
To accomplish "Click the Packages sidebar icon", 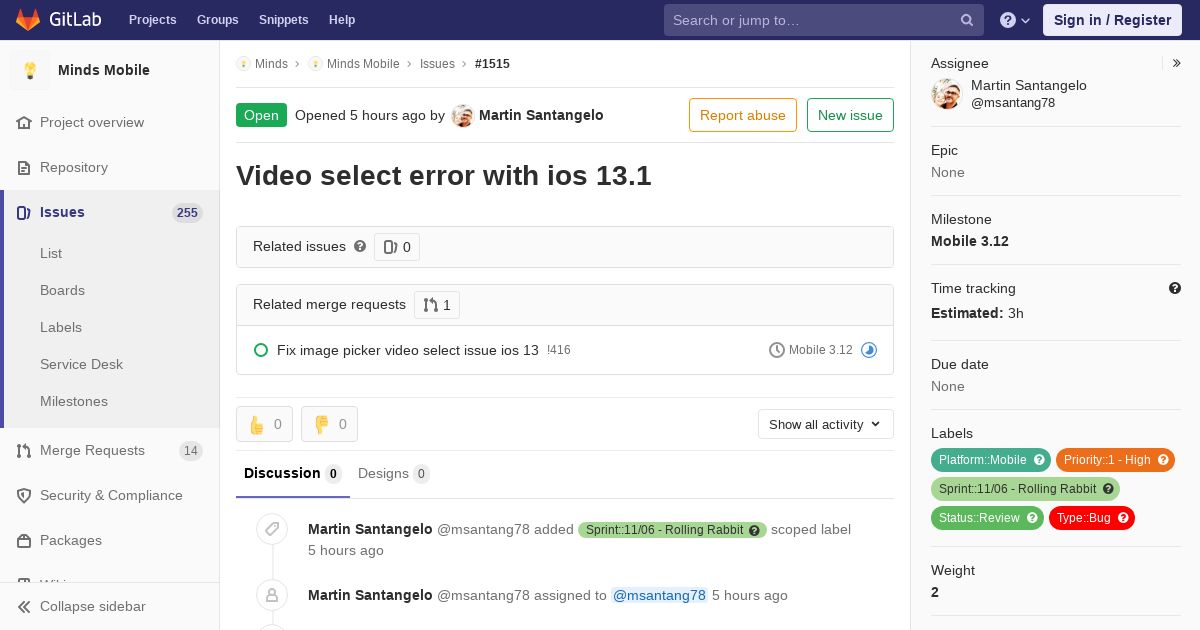I will [24, 540].
